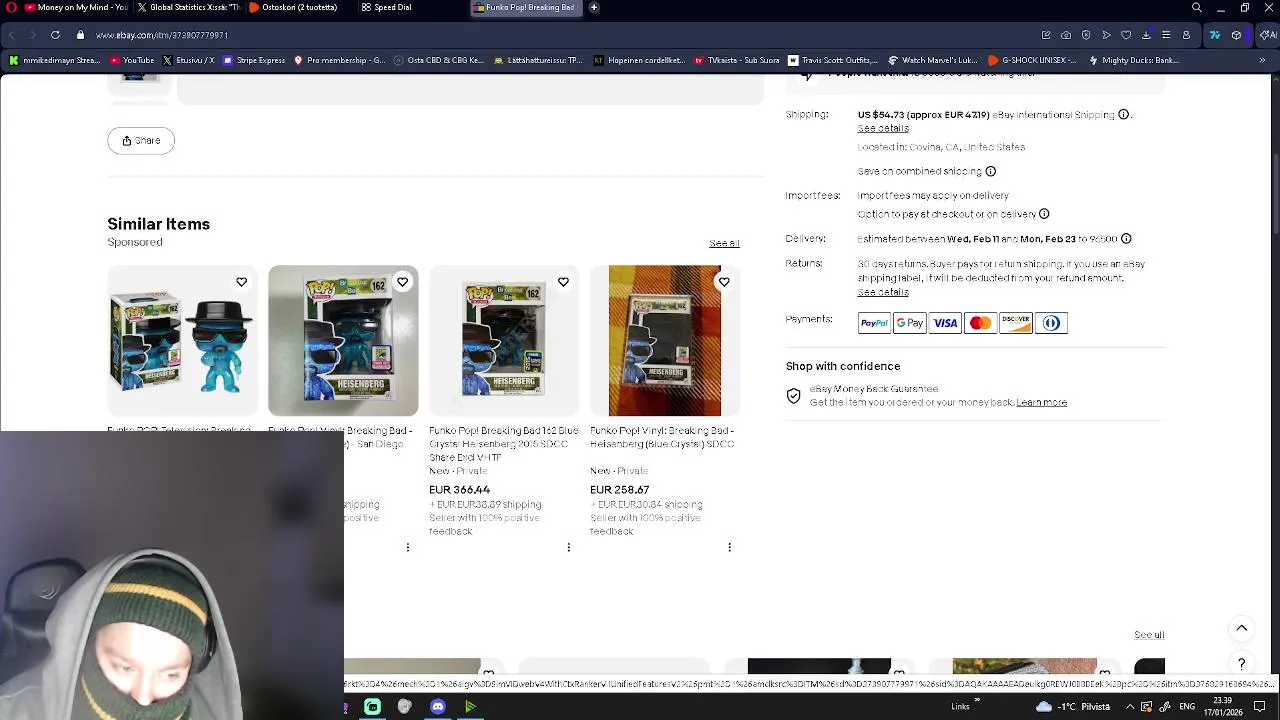Viewport: 1280px width, 720px height.
Task: Open Stripe Express bookmark
Action: (x=254, y=60)
